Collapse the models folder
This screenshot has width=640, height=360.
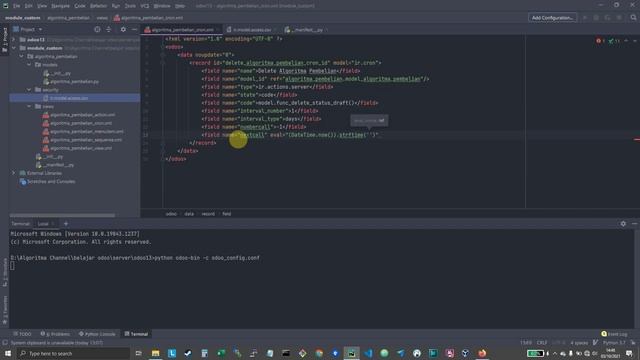pyautogui.click(x=29, y=64)
